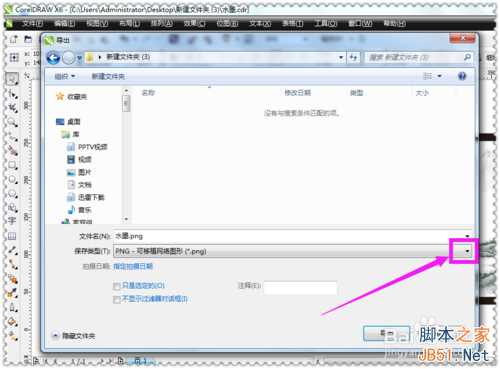Select the Freehand tool in the toolbox
Viewport: 500px width, 369px height.
point(12,137)
